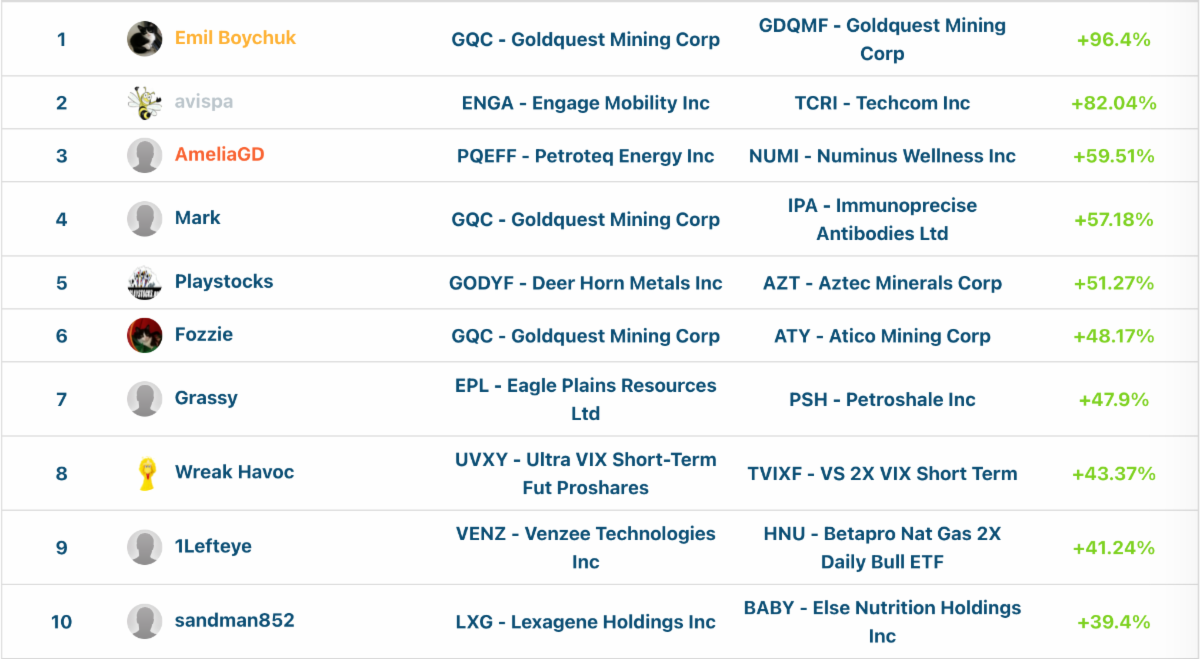Viewport: 1200px width, 659px height.
Task: Open NUMI - Numinus Wellness Inc
Action: (x=882, y=156)
